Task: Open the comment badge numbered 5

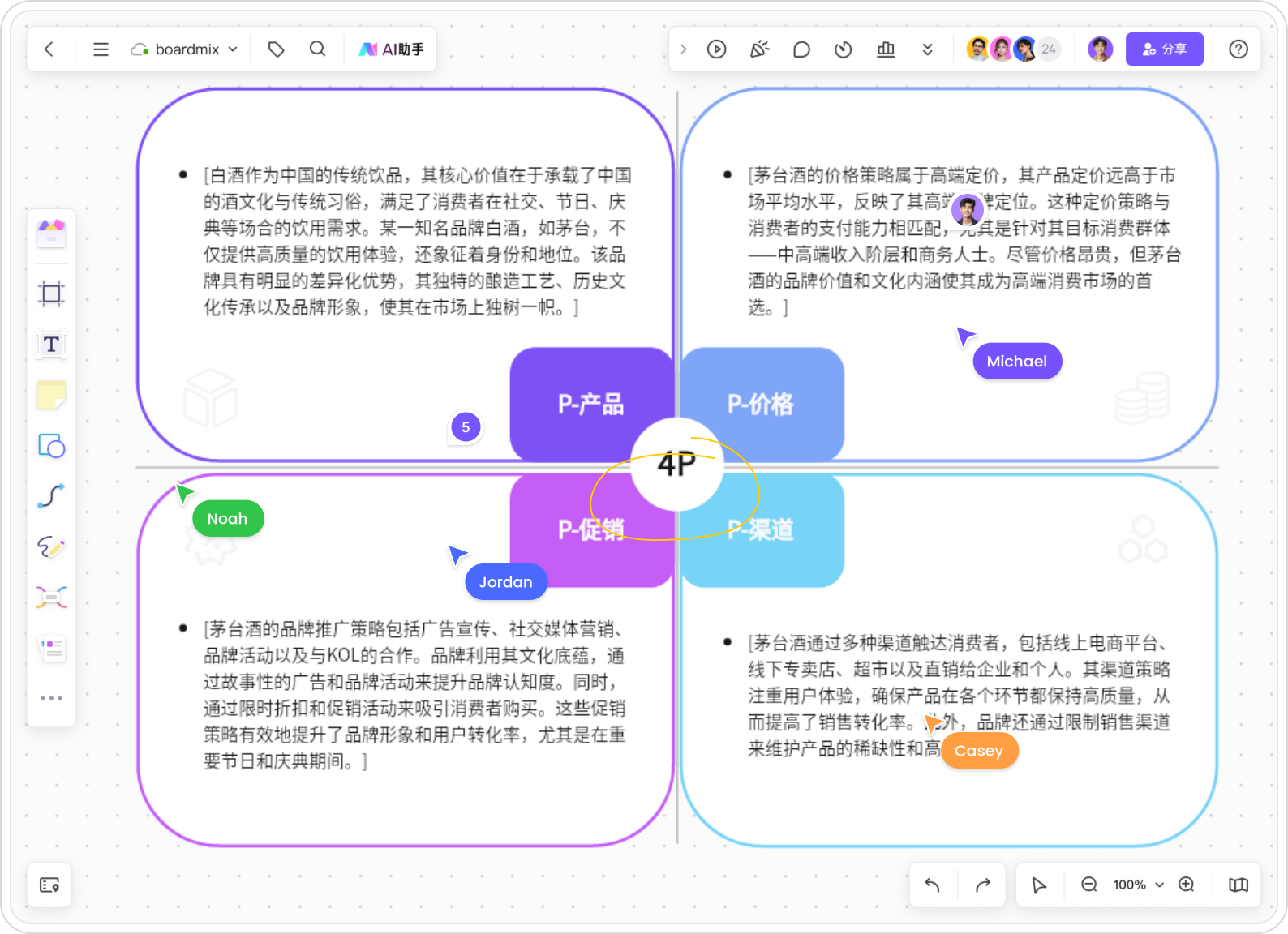Action: 466,427
